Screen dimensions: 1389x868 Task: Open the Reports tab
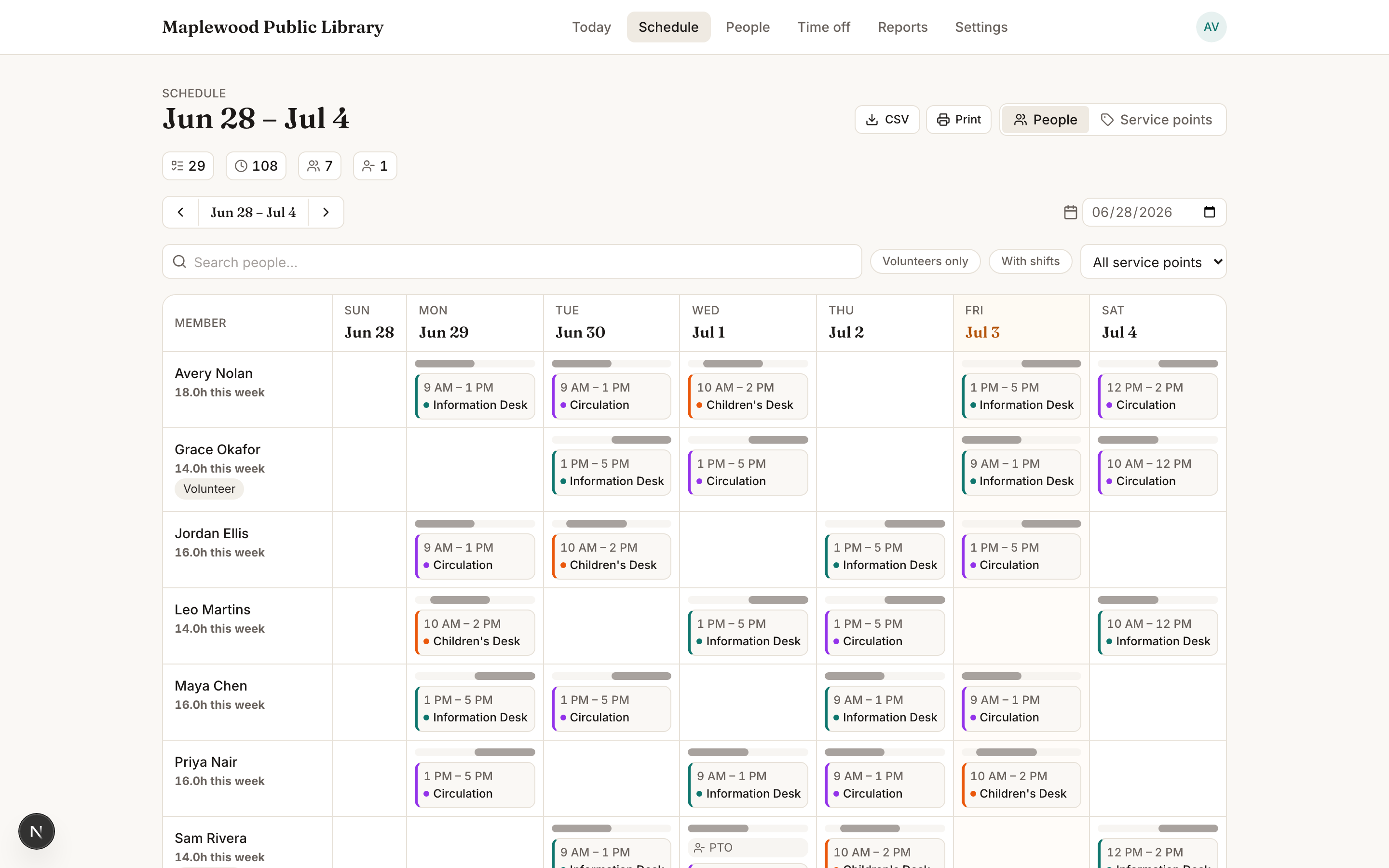click(x=902, y=27)
